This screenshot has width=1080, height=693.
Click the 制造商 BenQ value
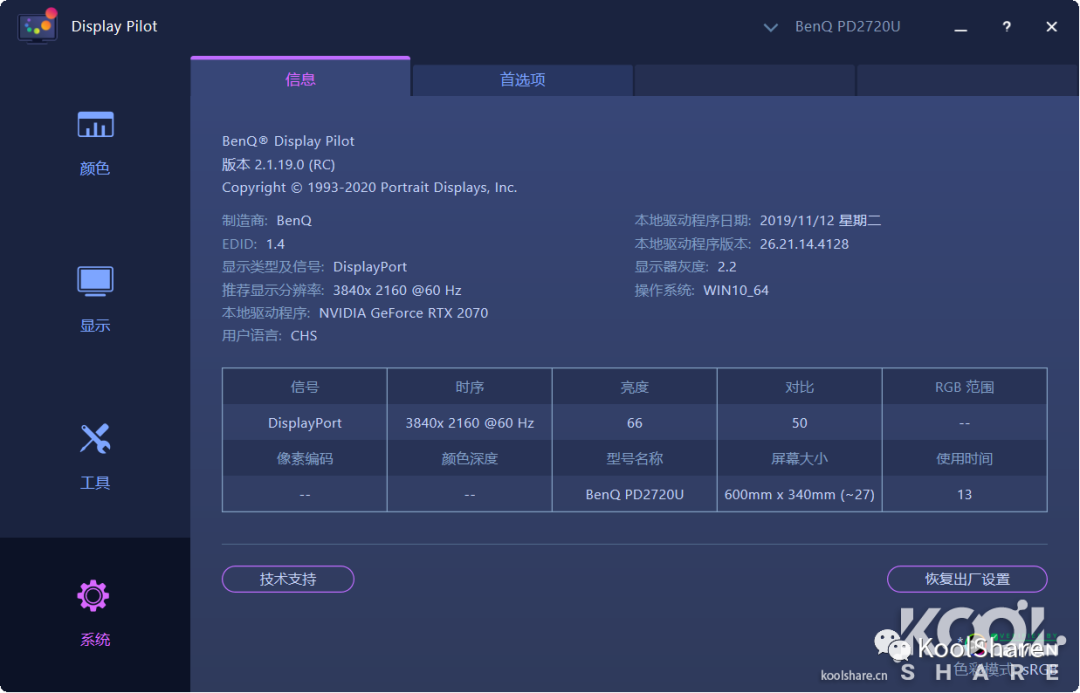(294, 220)
